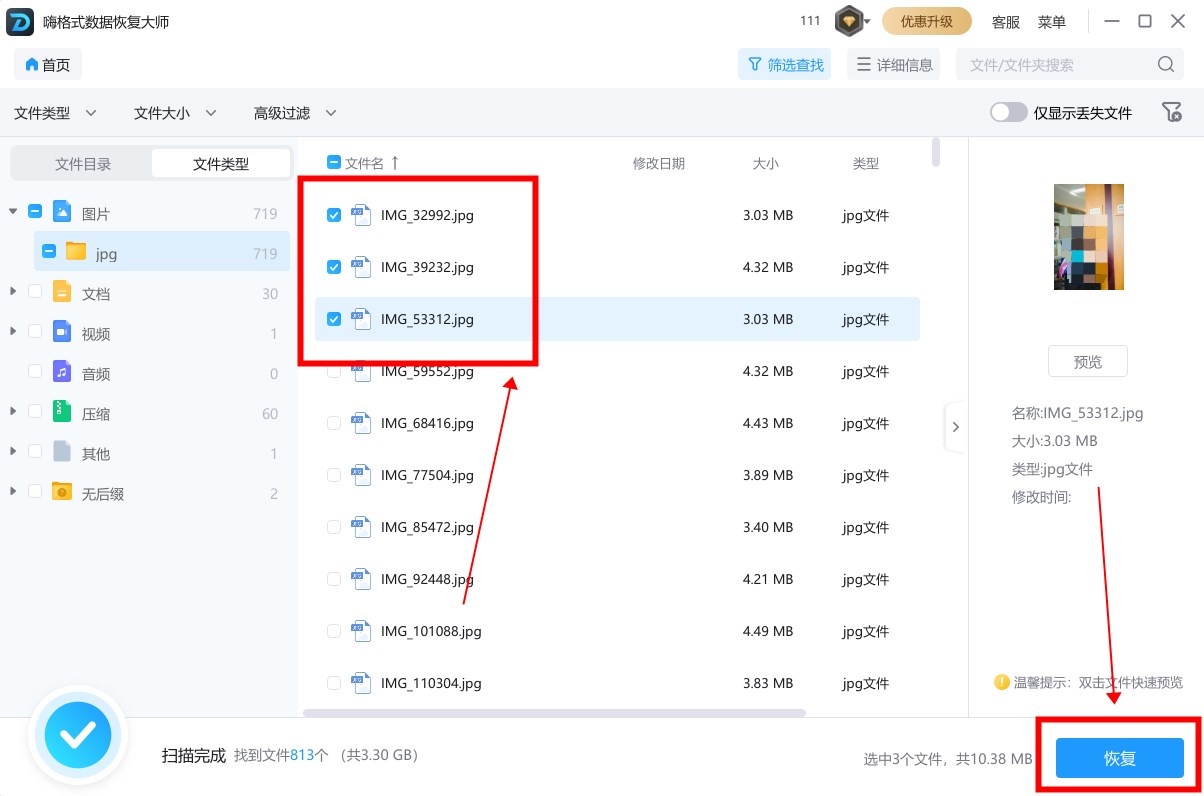Uncheck the IMG_53312.jpg checkbox
The width and height of the screenshot is (1204, 796).
click(334, 319)
